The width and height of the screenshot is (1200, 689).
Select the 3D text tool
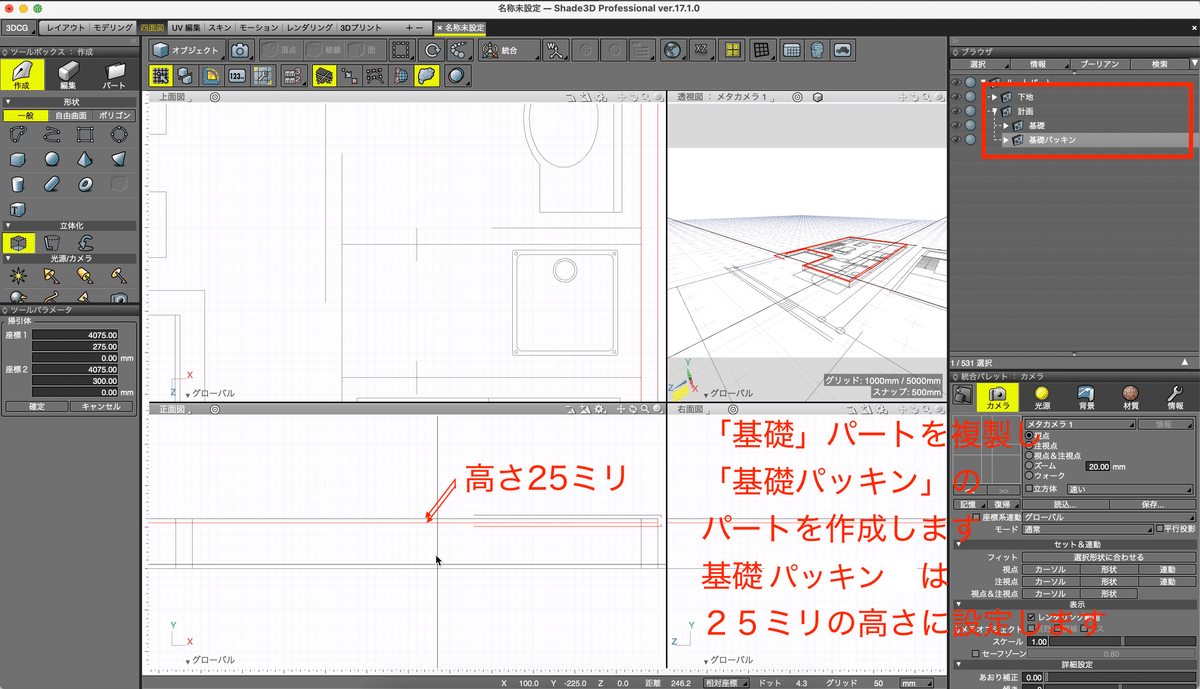pyautogui.click(x=18, y=209)
